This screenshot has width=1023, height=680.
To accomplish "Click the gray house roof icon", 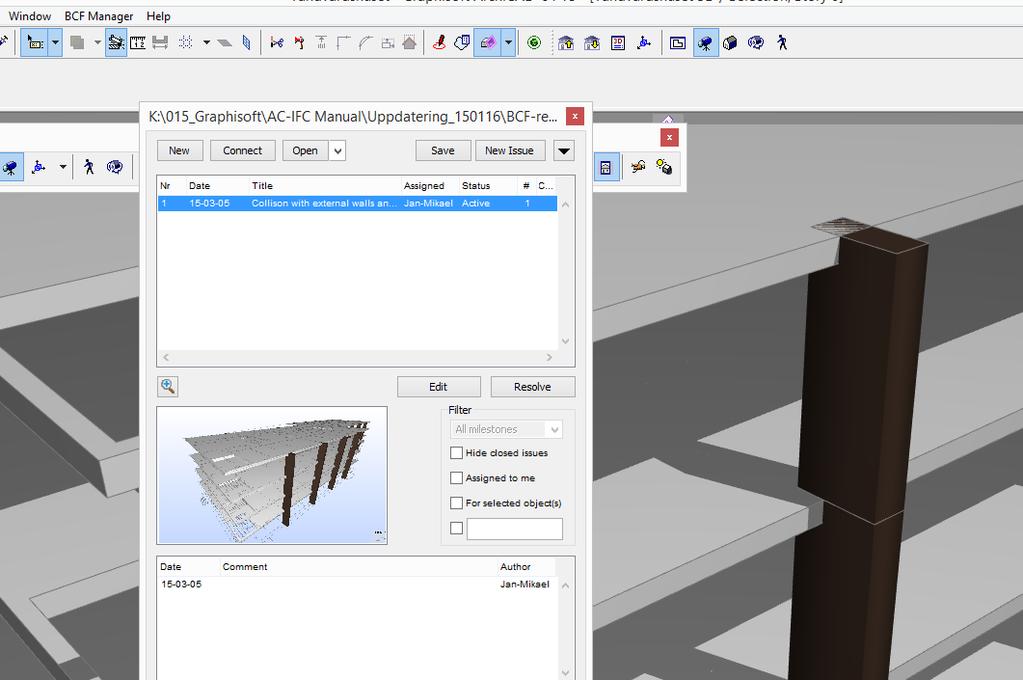I will tap(409, 43).
